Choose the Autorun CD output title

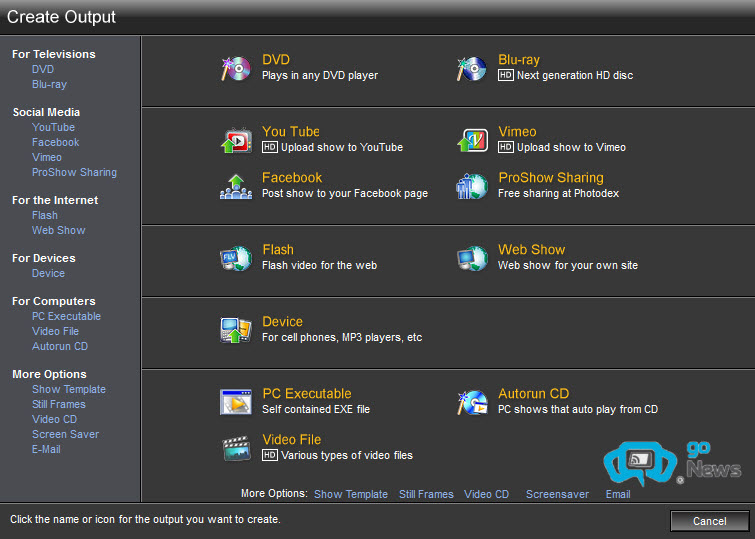point(534,394)
